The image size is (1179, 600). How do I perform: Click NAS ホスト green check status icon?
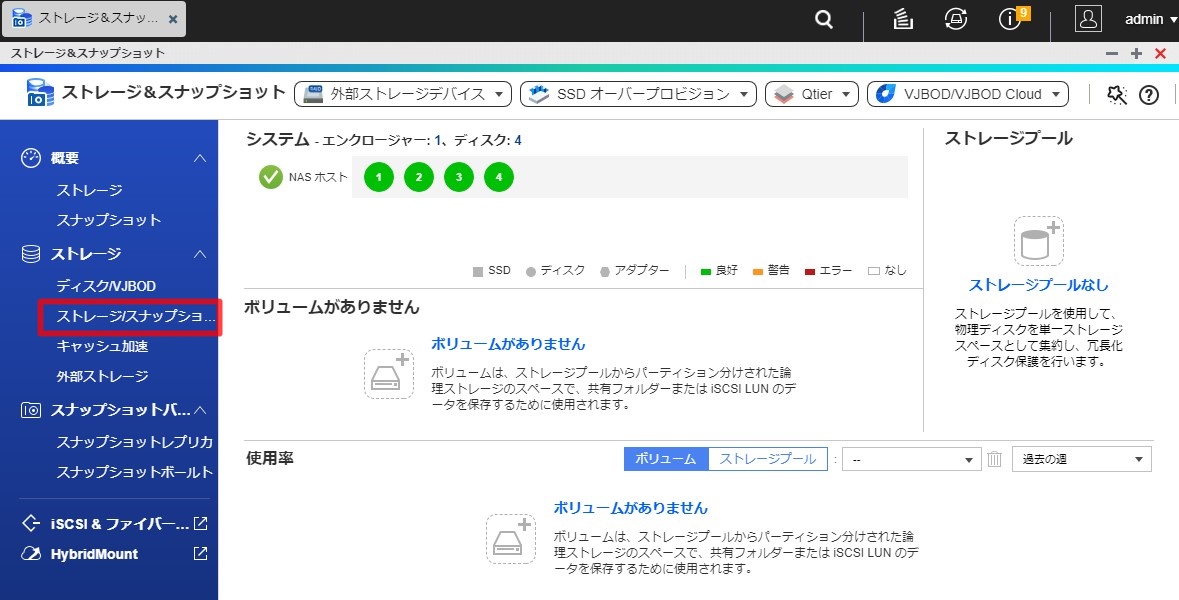(271, 177)
